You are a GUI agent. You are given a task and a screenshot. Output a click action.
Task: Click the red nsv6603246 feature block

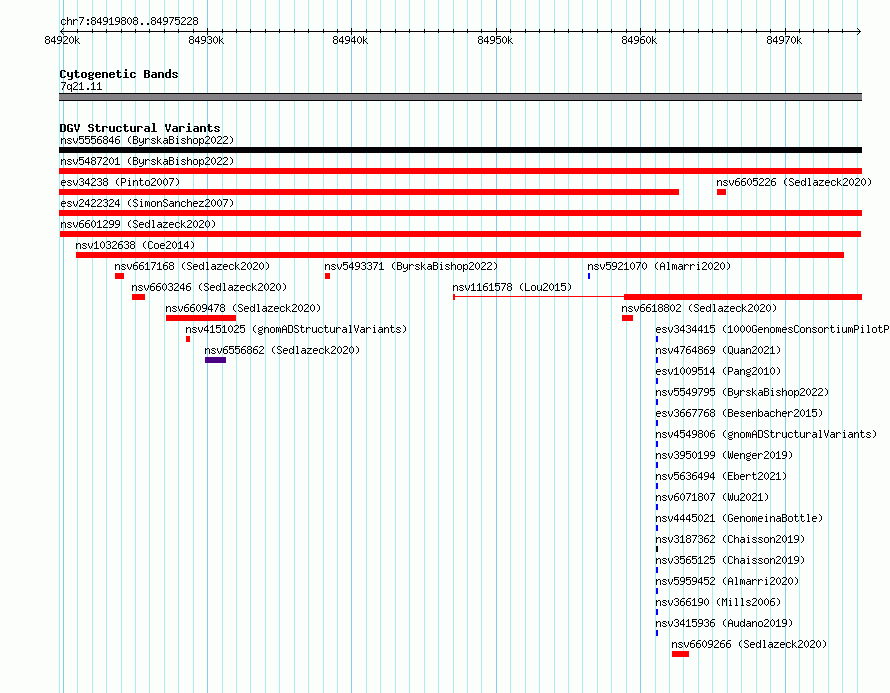click(138, 297)
